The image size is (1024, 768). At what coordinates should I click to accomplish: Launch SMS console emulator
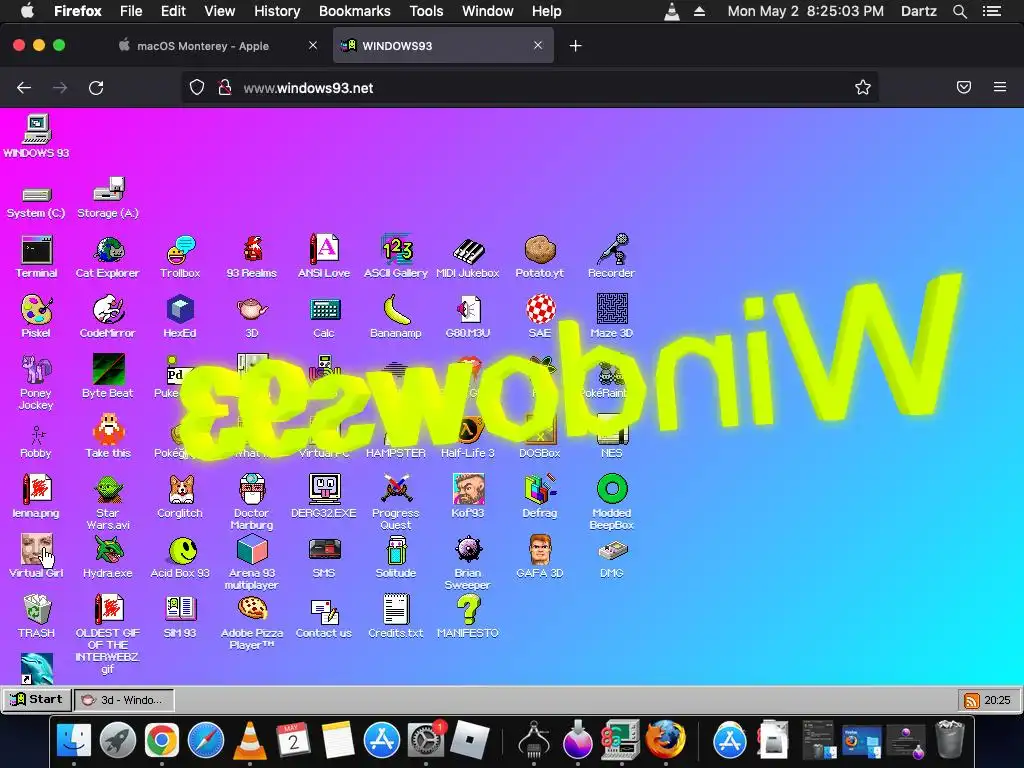pyautogui.click(x=324, y=550)
